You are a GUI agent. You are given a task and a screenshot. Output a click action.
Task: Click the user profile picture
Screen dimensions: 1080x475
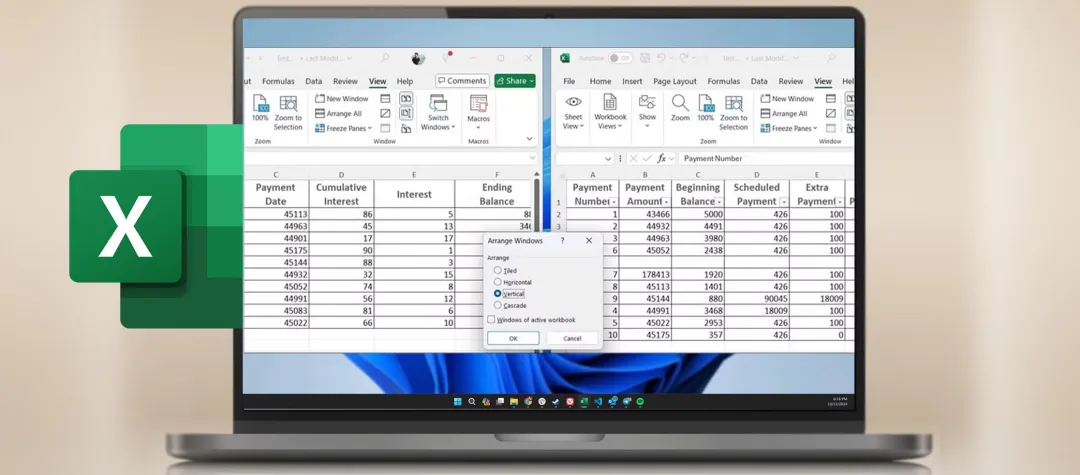coord(418,59)
